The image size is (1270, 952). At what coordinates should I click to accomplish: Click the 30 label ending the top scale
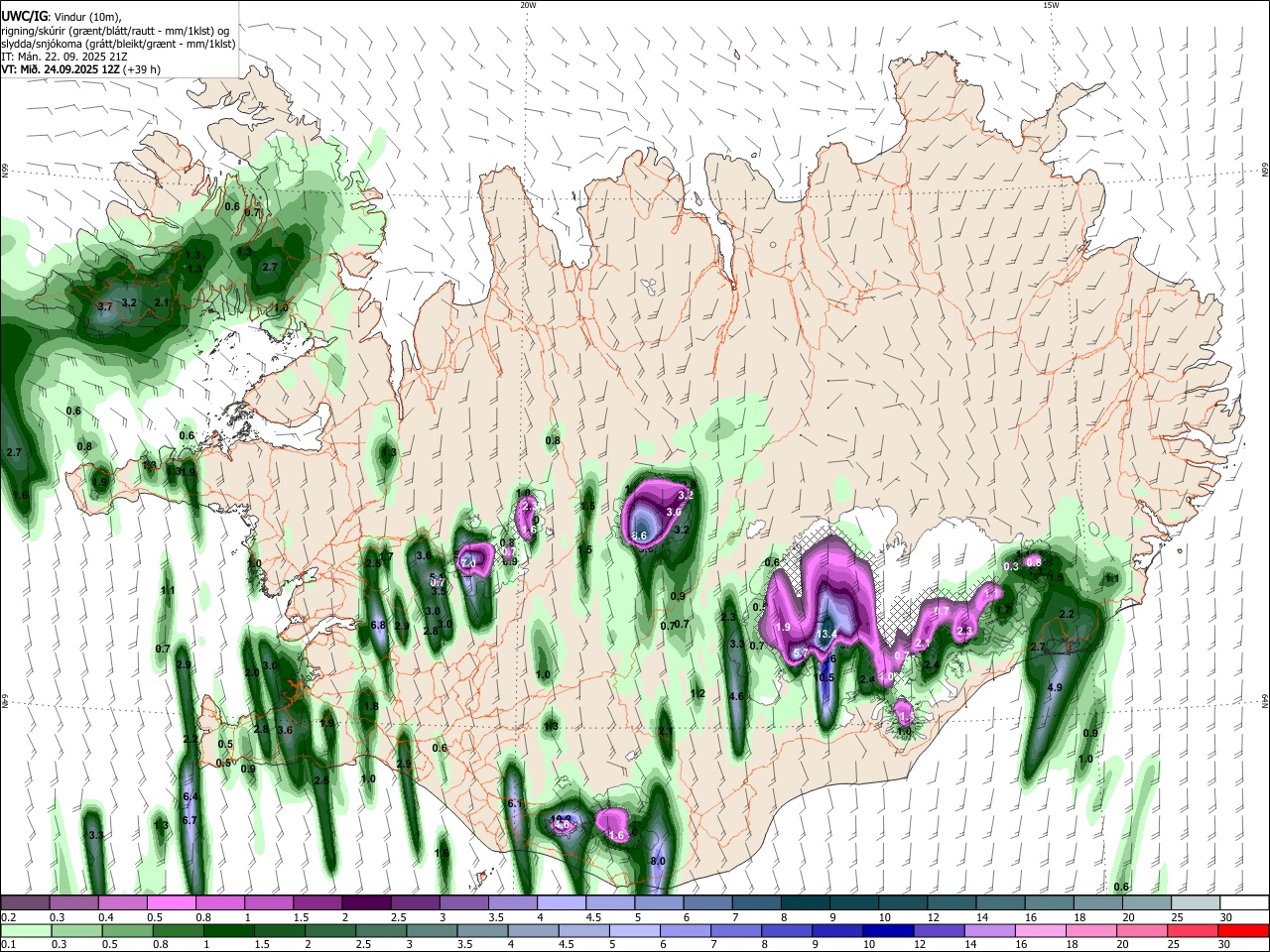click(1226, 916)
